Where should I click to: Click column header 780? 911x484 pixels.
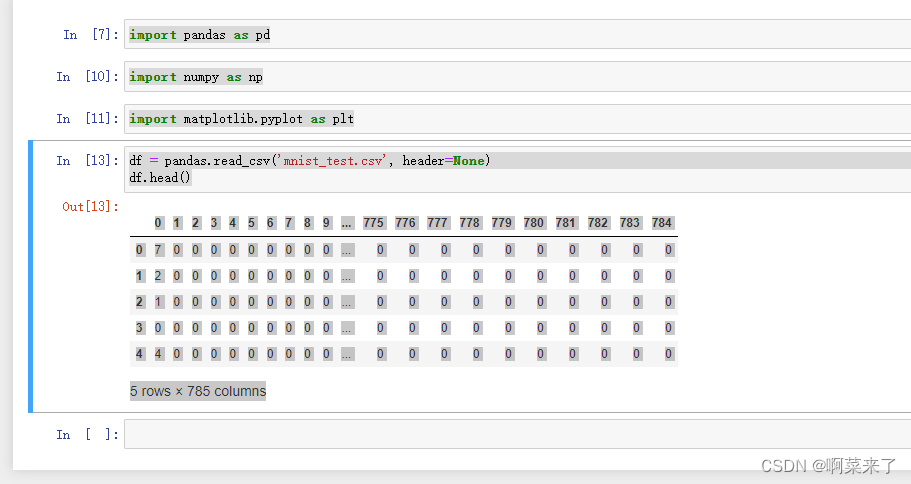pos(533,223)
